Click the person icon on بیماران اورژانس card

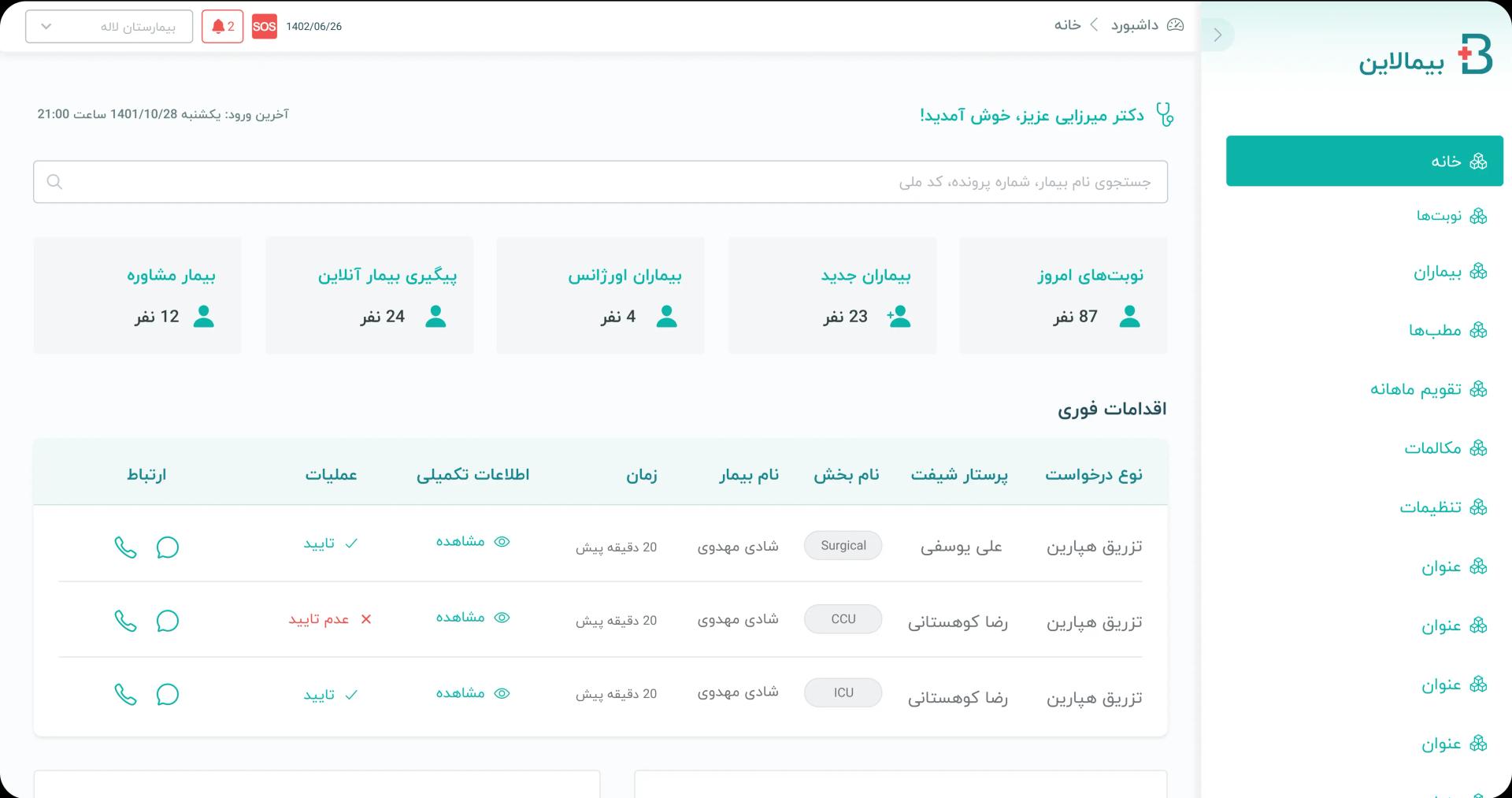pos(666,317)
